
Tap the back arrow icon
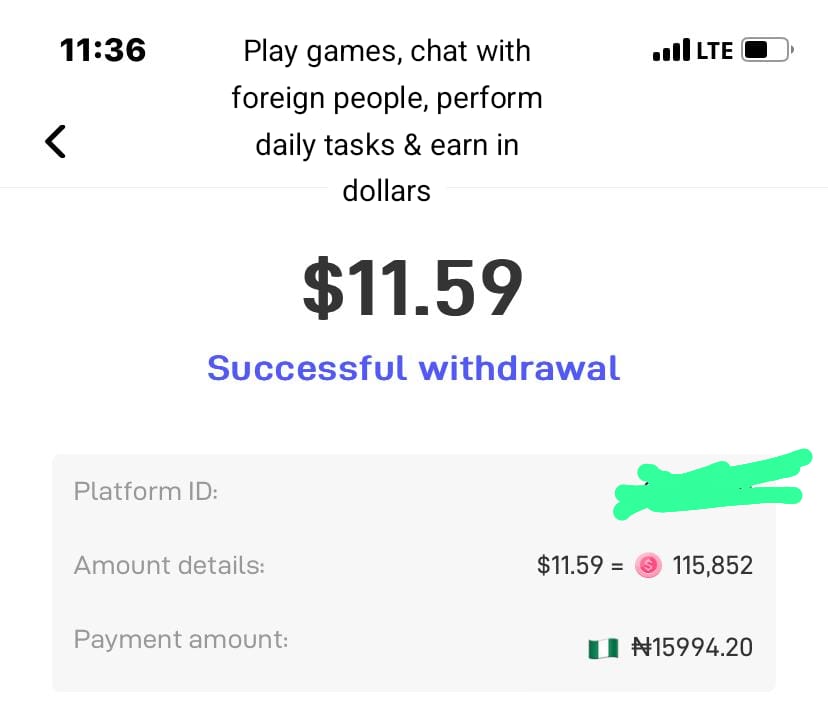(x=56, y=141)
